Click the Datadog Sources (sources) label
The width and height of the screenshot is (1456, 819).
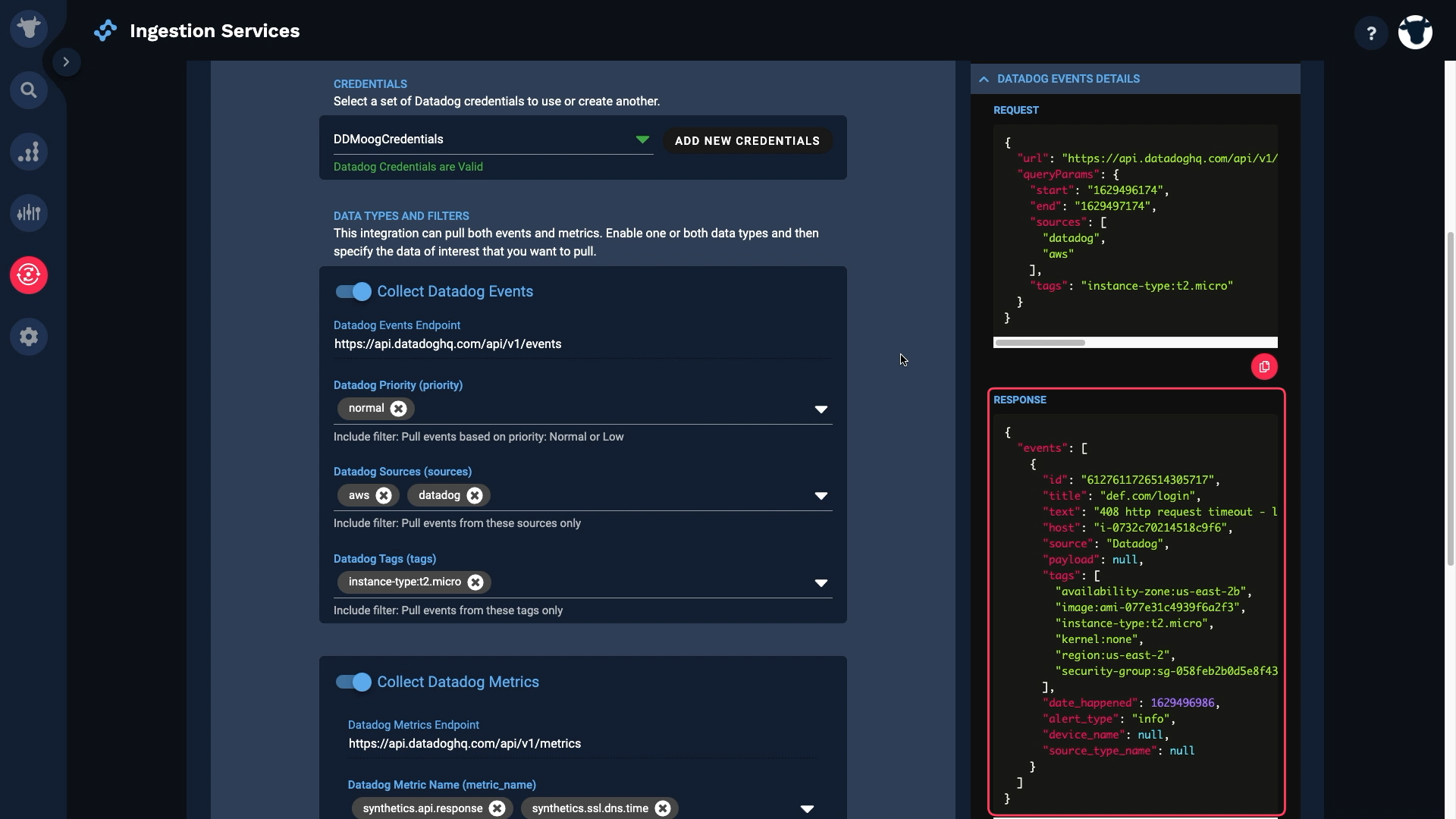pyautogui.click(x=403, y=472)
